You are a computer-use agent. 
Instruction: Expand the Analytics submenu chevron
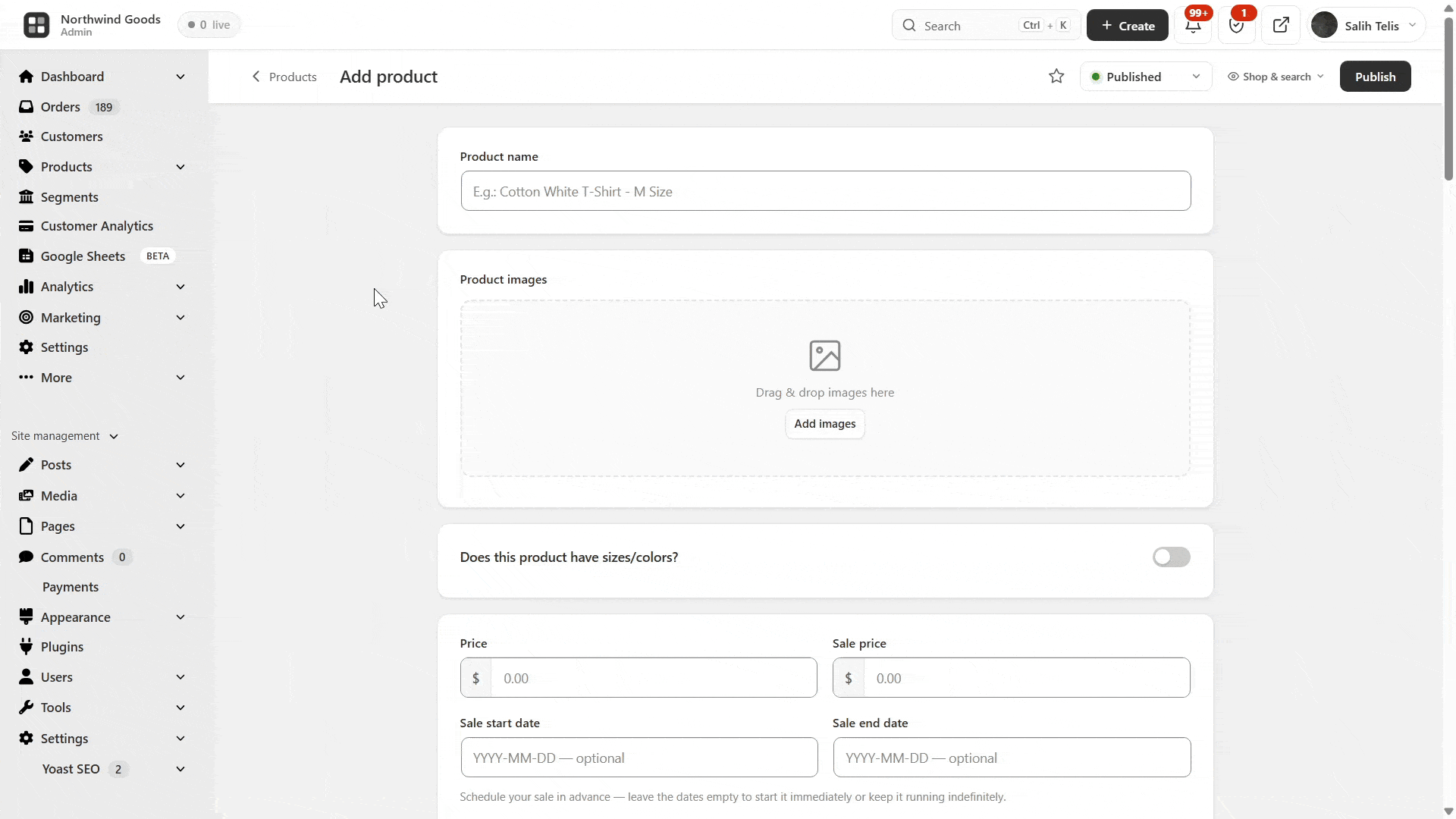point(180,287)
